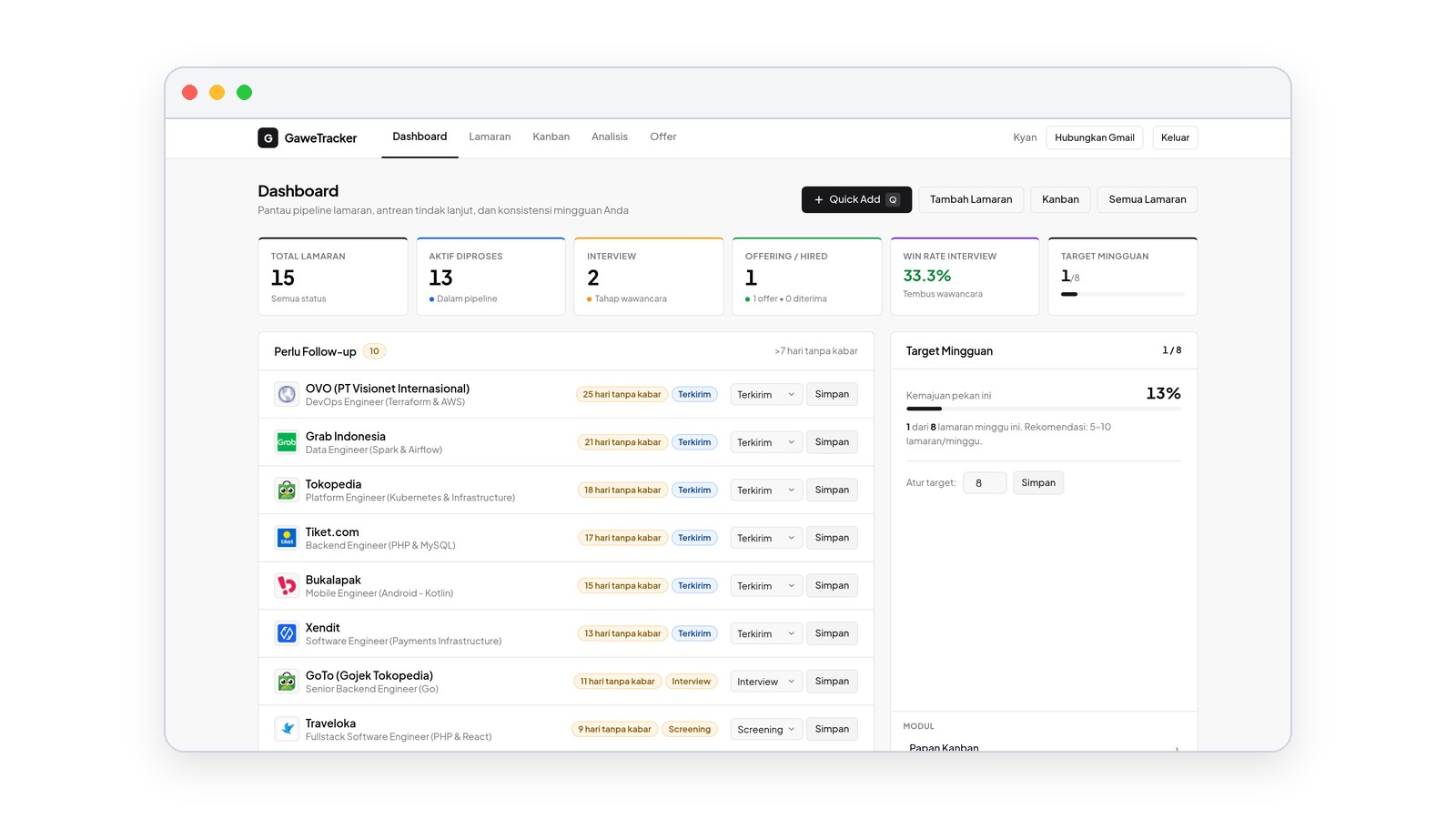The width and height of the screenshot is (1456, 819).
Task: Open status dropdown for Grab Indonesia row
Action: point(766,442)
